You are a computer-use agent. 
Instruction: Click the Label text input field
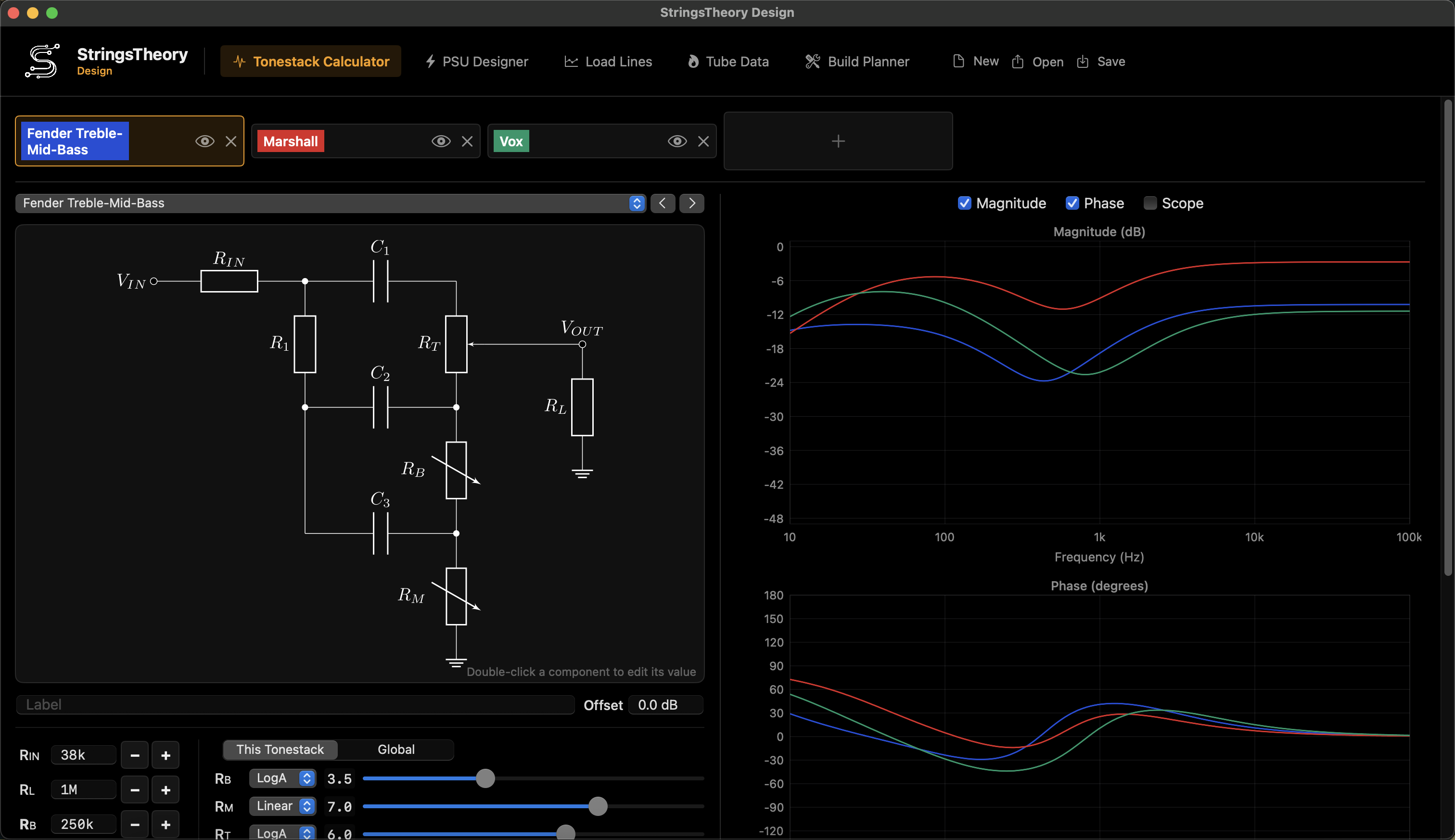tap(294, 704)
